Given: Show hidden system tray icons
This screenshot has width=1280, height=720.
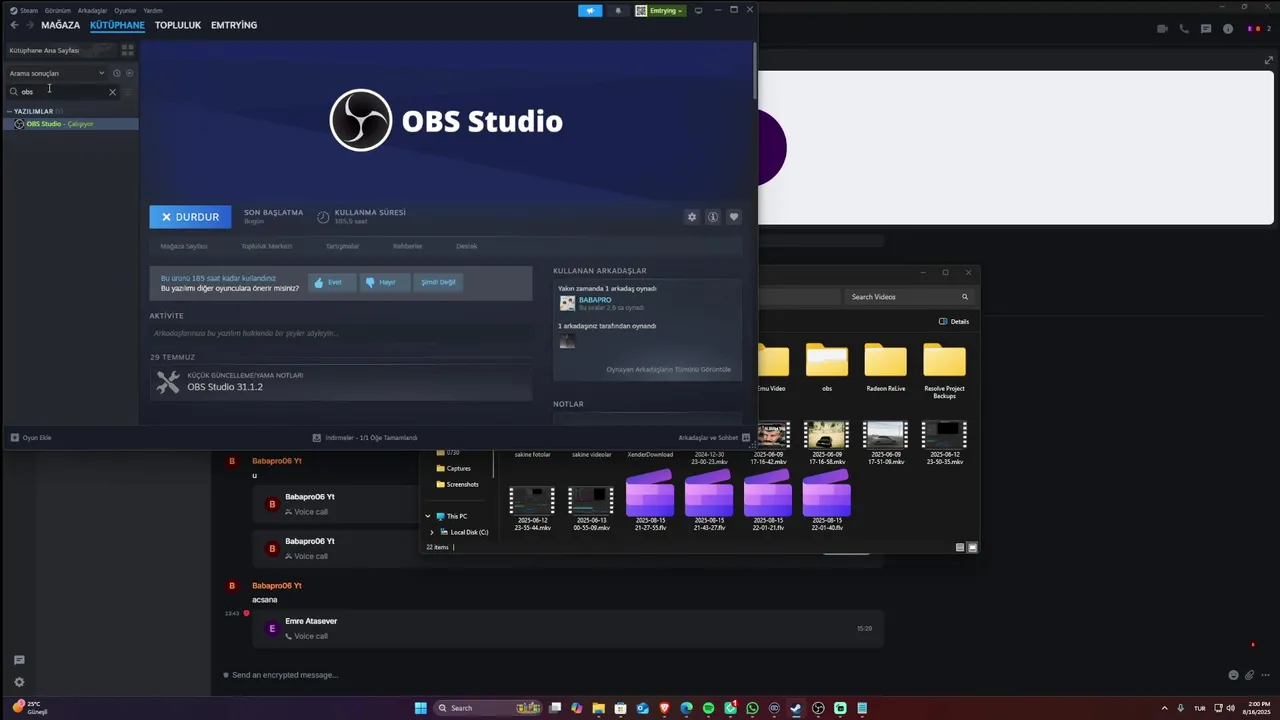Looking at the screenshot, I should [x=1167, y=708].
